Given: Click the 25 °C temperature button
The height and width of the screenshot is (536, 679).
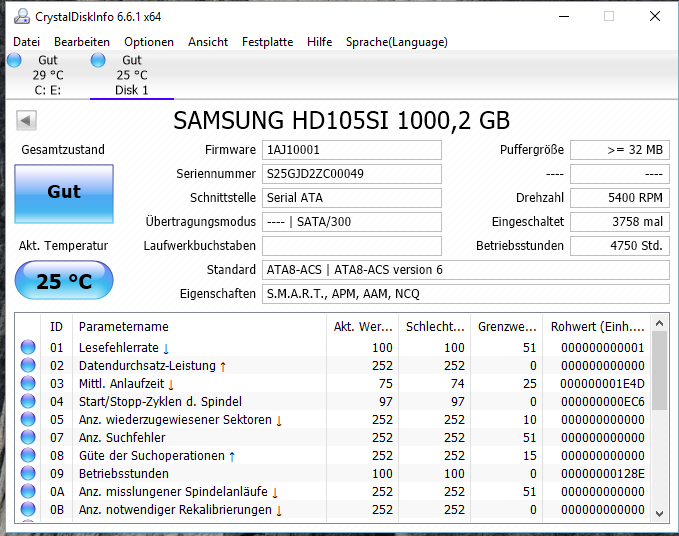Looking at the screenshot, I should point(64,282).
